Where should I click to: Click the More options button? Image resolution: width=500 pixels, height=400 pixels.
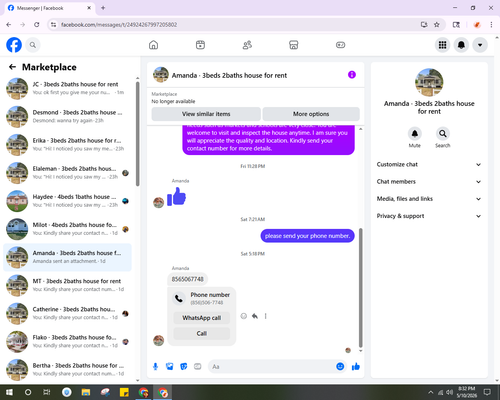click(x=311, y=114)
